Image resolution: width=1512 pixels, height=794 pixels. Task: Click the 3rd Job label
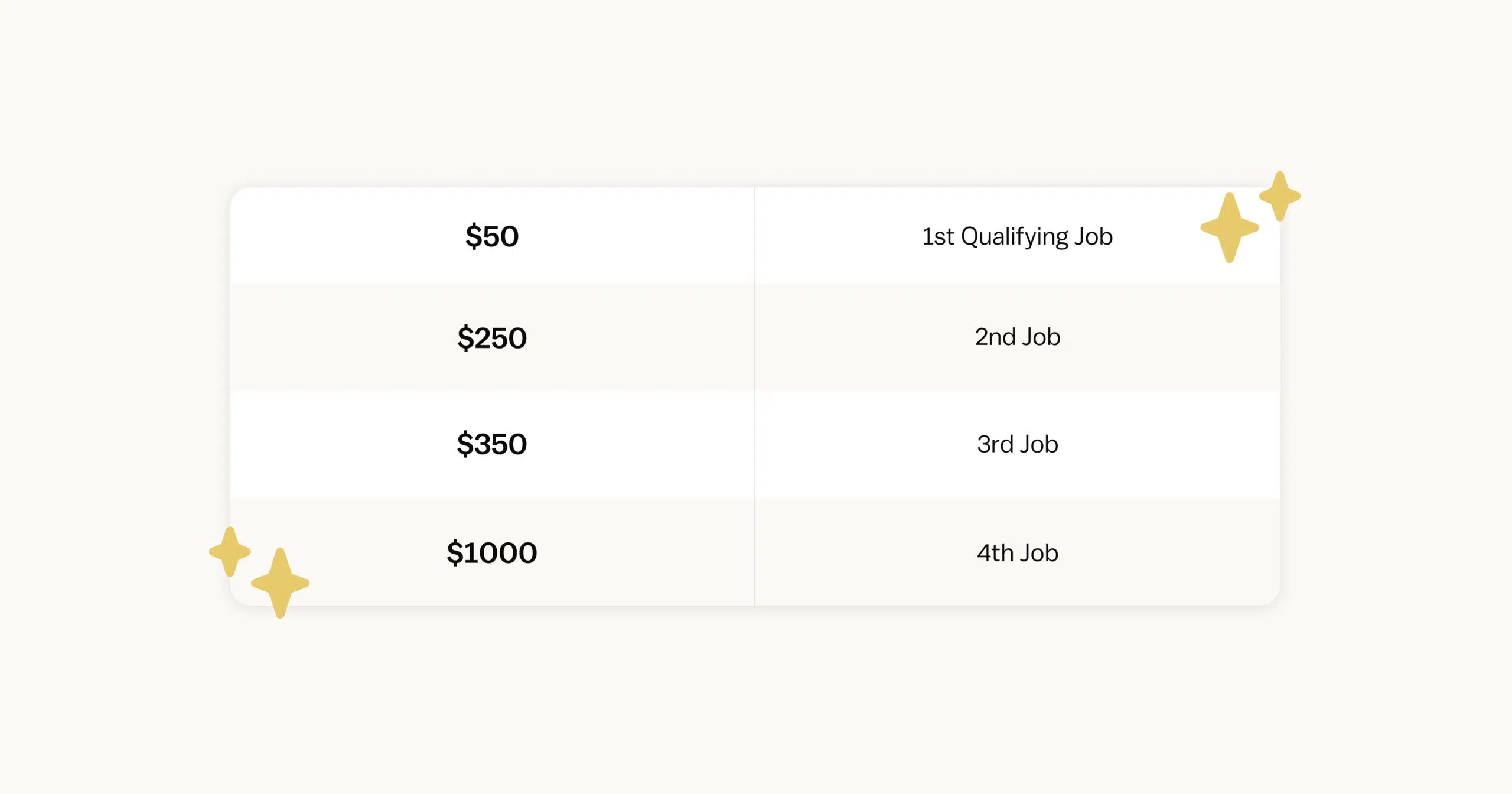[1017, 444]
